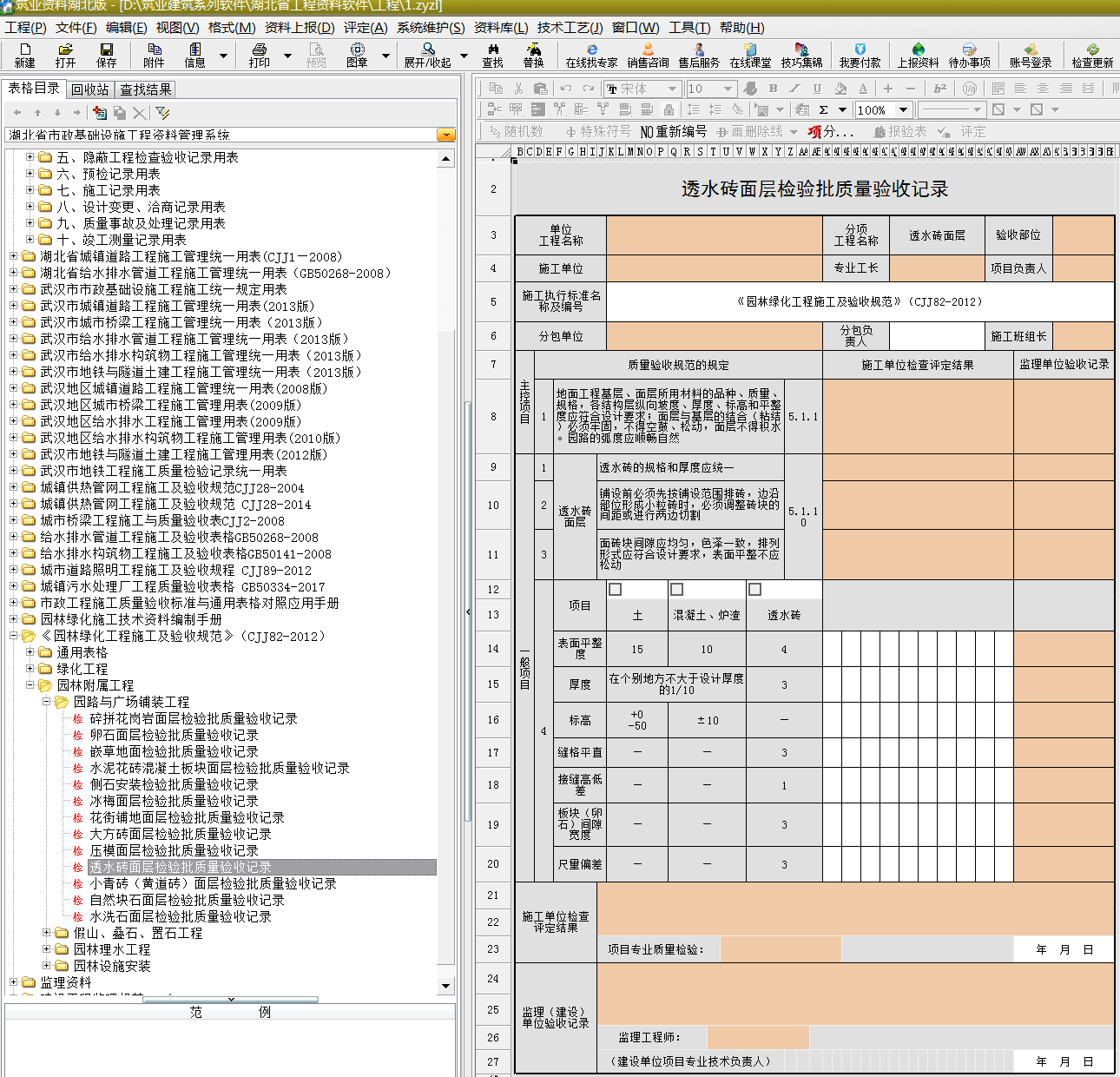Click the 单位工程名称 input cell
The width and height of the screenshot is (1120, 1077).
715,235
